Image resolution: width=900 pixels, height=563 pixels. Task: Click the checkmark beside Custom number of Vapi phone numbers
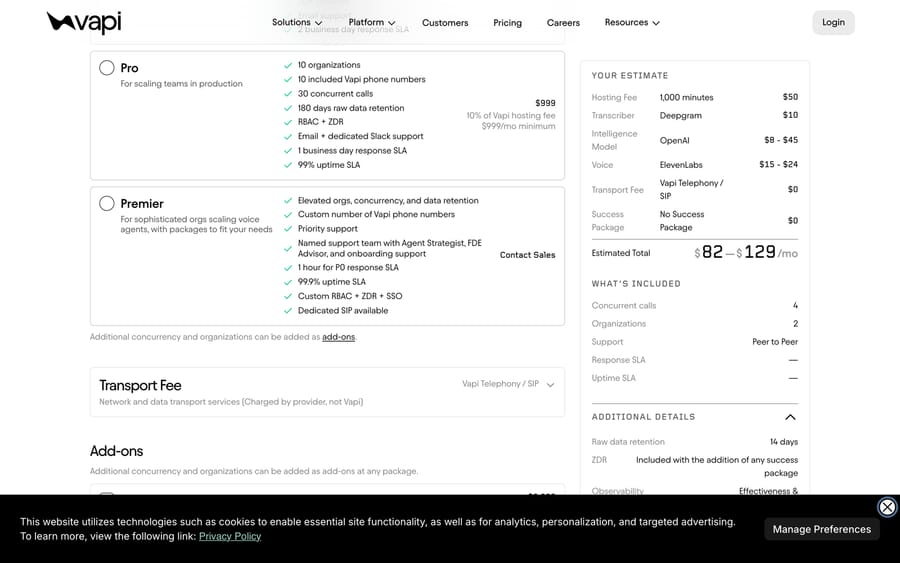(x=288, y=215)
